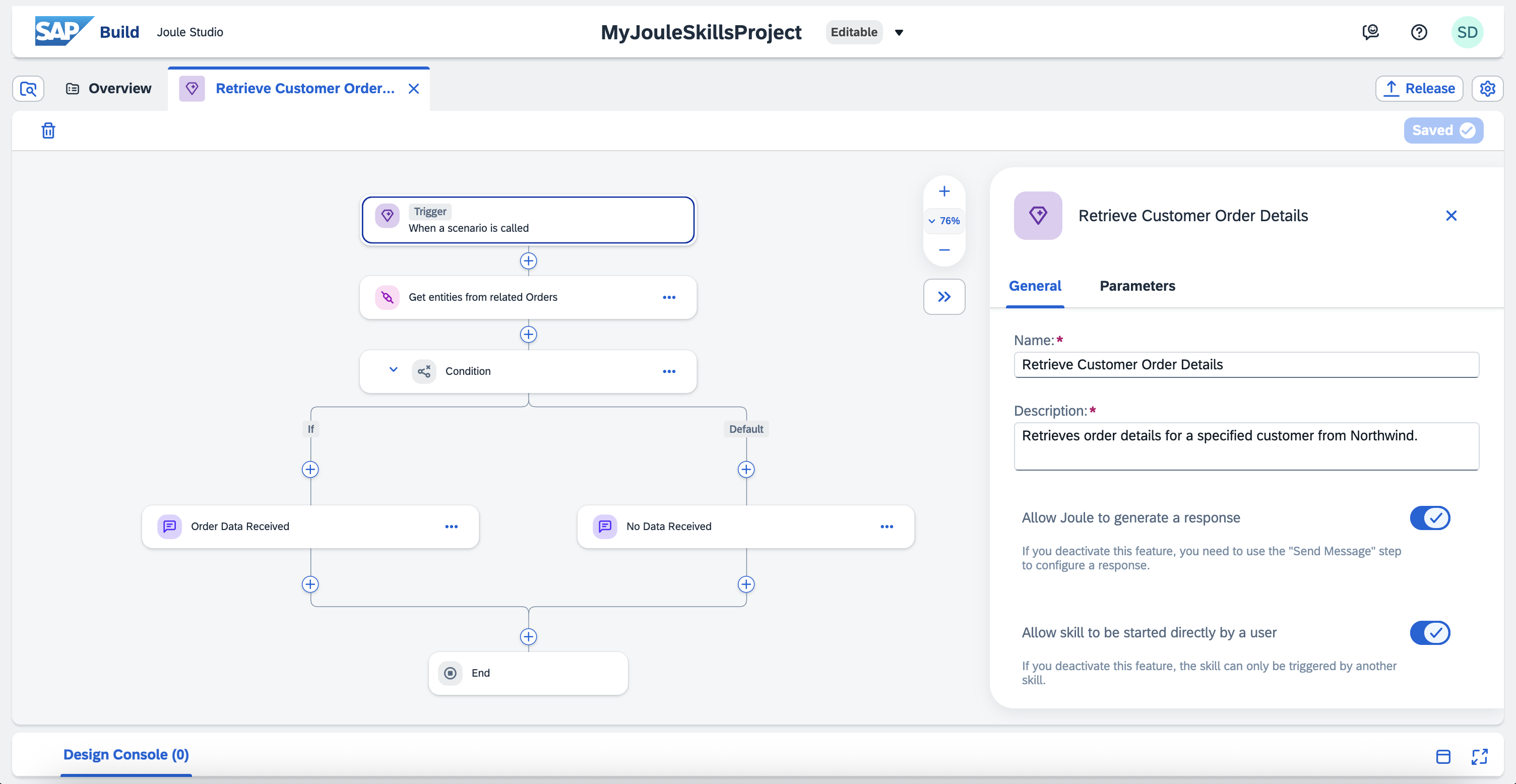Expand Design Console to full screen

tap(1479, 756)
